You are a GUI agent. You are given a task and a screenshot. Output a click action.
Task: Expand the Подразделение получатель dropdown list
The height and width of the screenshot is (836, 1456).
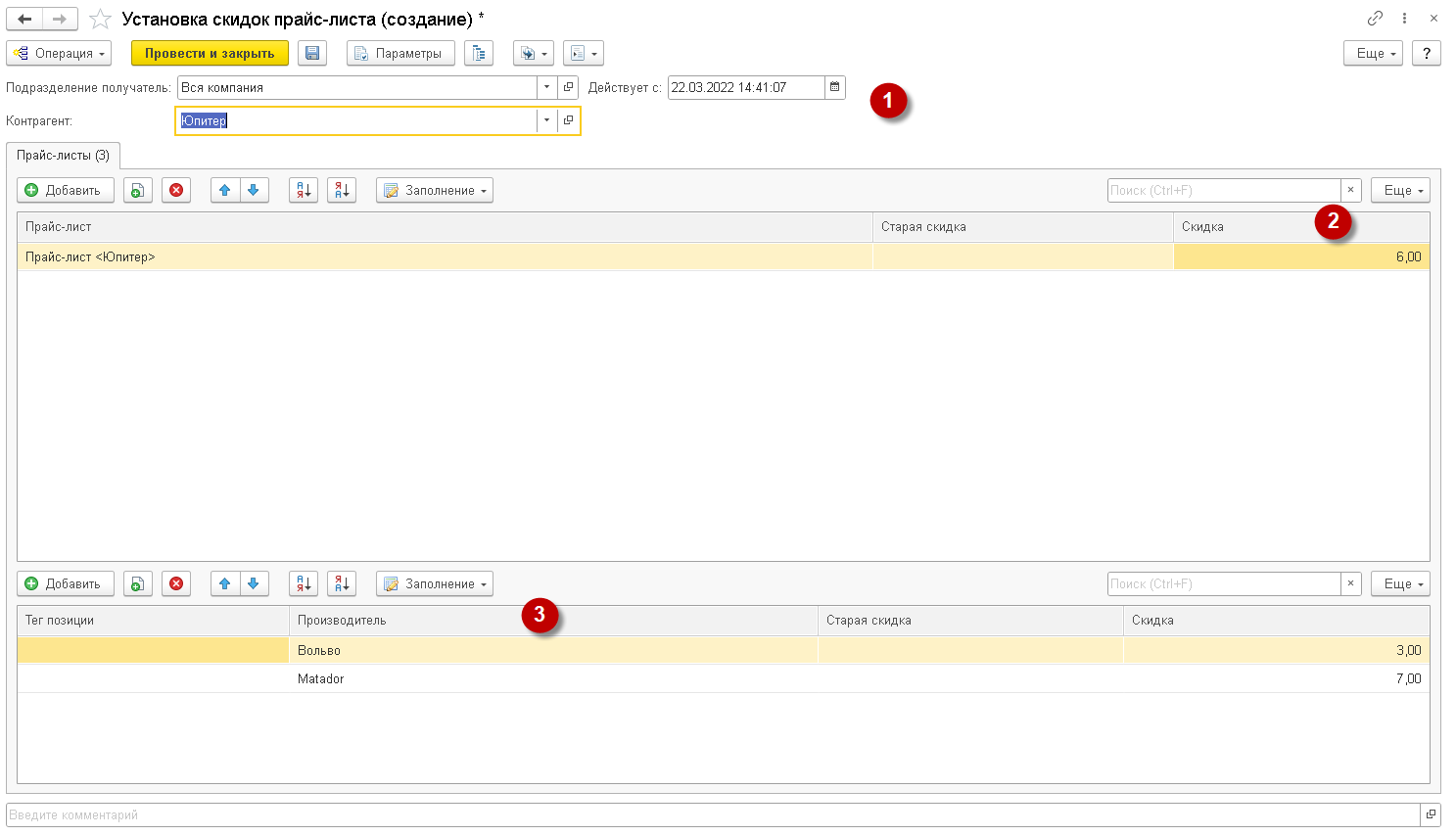point(546,87)
